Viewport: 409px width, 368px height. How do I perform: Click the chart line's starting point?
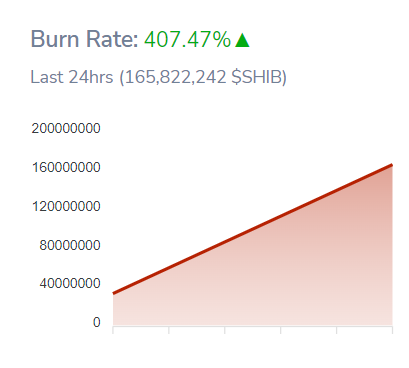click(x=113, y=293)
